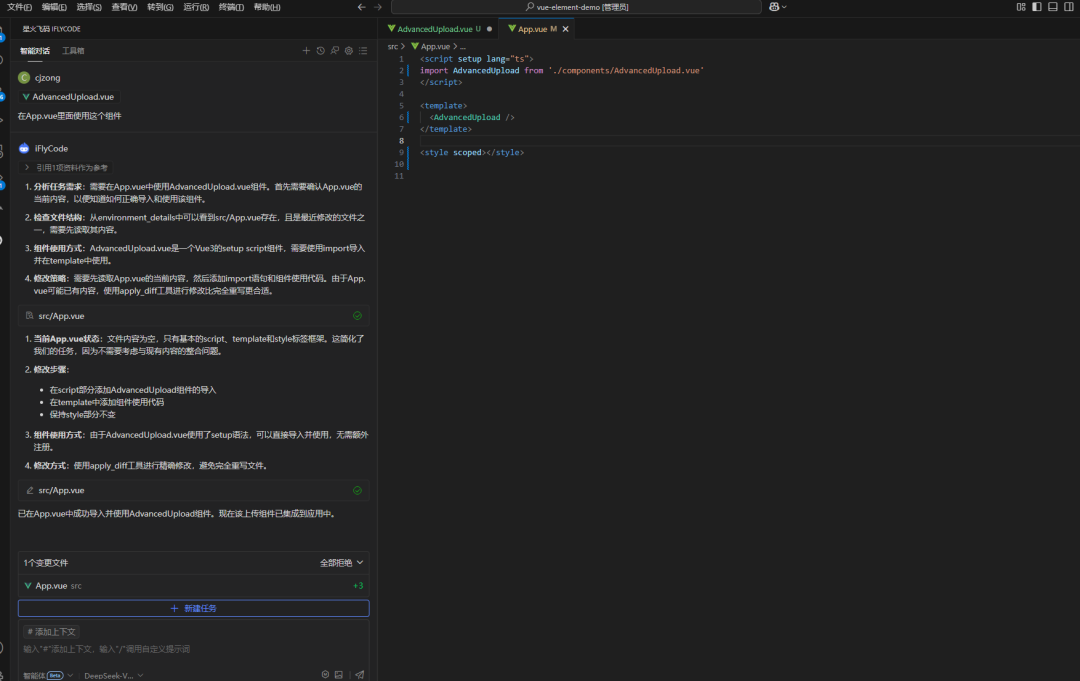
Task: Toggle secondary sidebar visibility
Action: tap(1068, 7)
